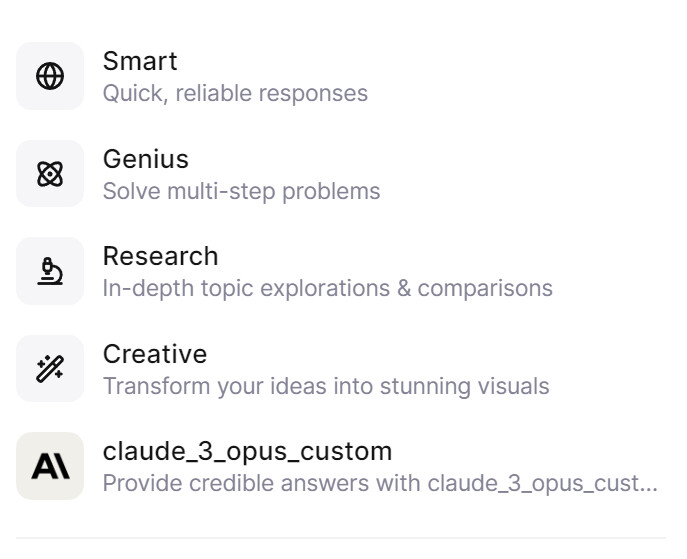This screenshot has width=687, height=559.
Task: Click the Anthropic logo icon for claude_3_opus_custom
Action: (x=50, y=466)
